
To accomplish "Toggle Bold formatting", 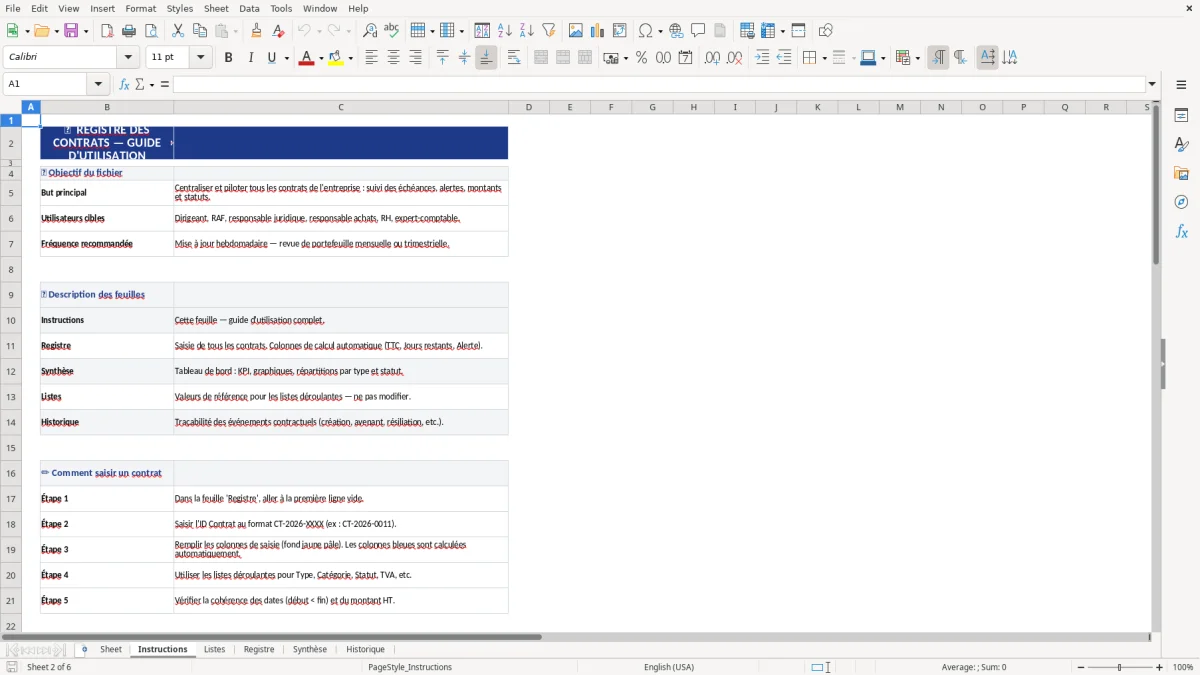I will (x=228, y=58).
